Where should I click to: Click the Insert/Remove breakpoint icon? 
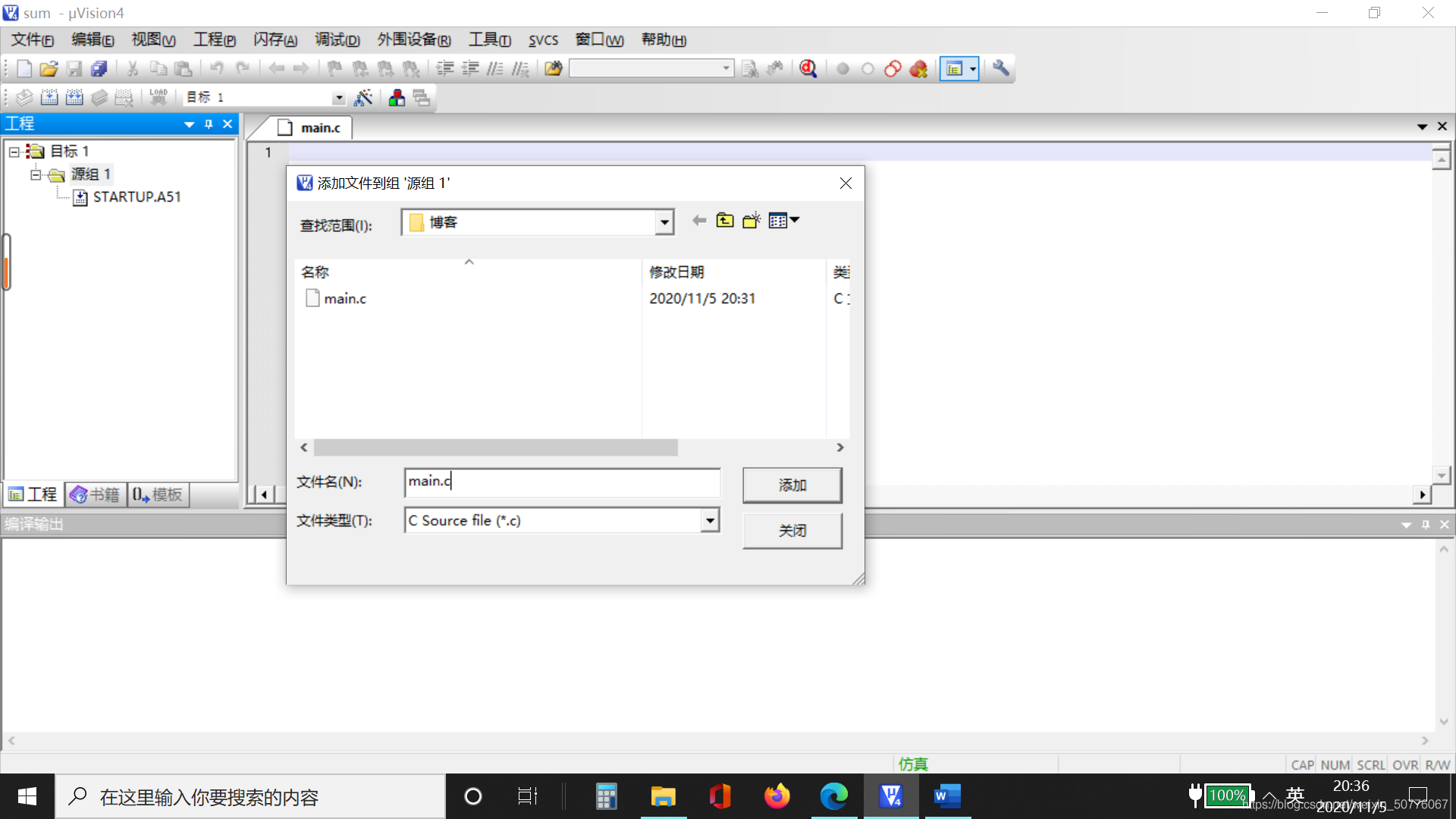(x=843, y=69)
